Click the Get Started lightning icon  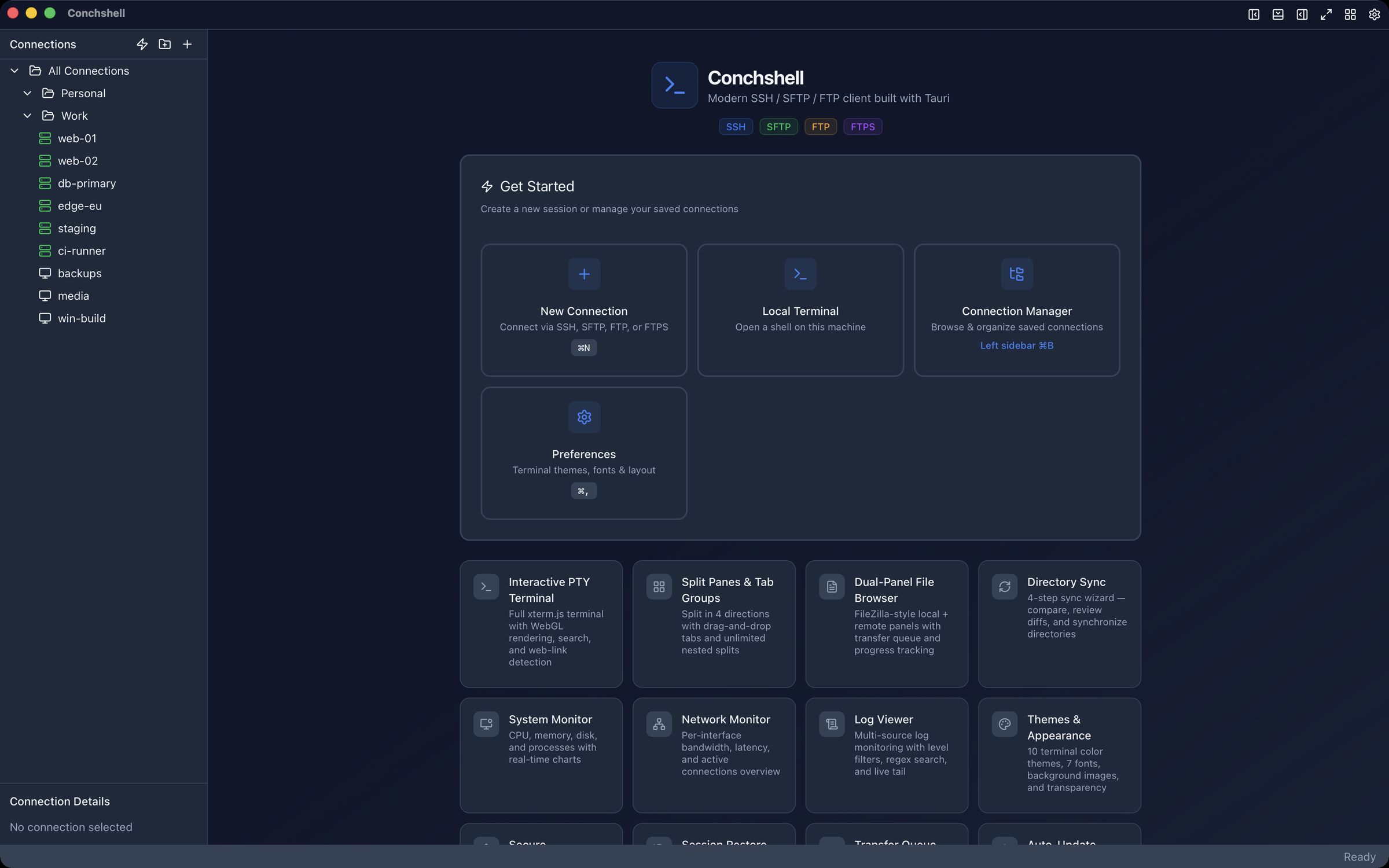click(x=487, y=186)
